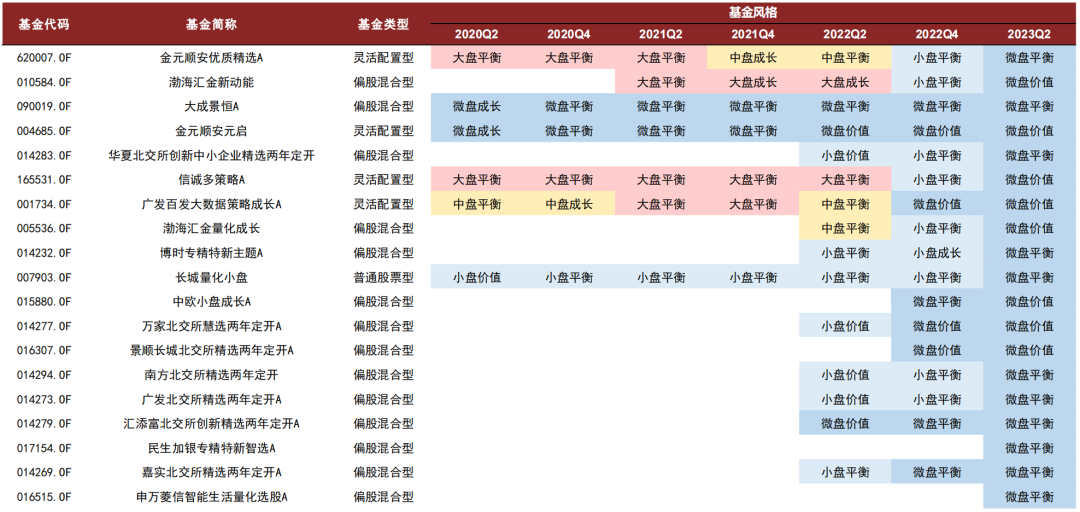
Task: Click 2022Q2 微盘价值 cell in 汇添富北交所创新精选两年定开A row
Action: pos(845,424)
